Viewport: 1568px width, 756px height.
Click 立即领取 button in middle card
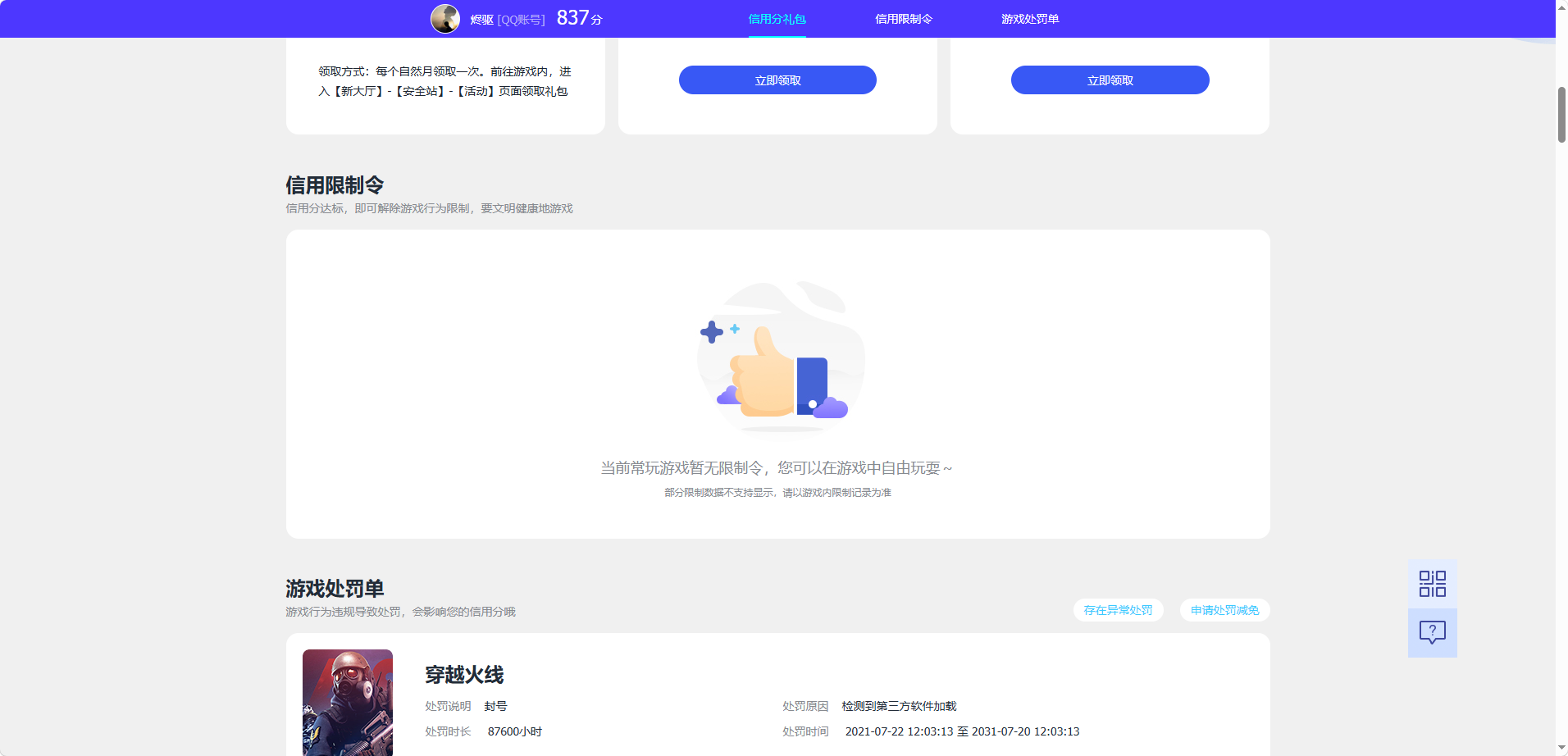[777, 80]
